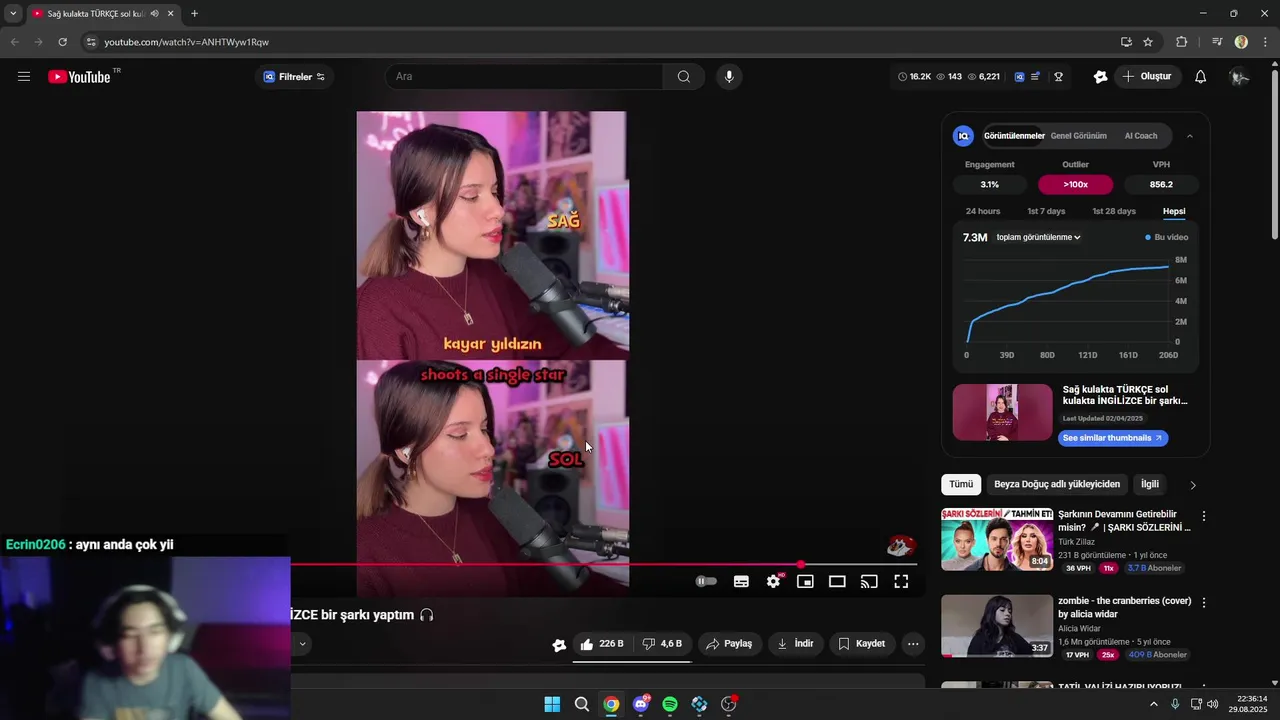Select the 24 hours range
1280x720 pixels.
(x=983, y=211)
